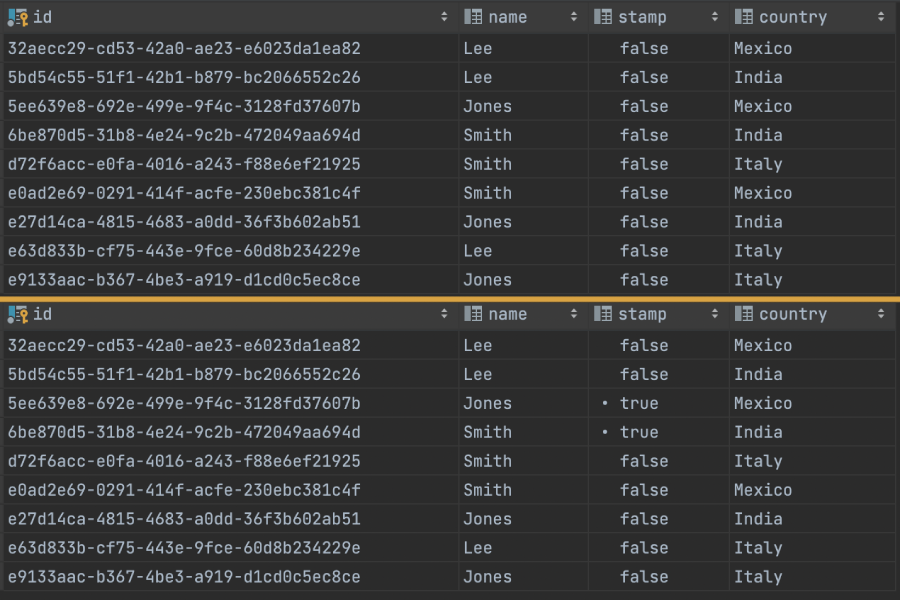The image size is (900, 600).
Task: Select id e27d14ca-4815-4683-a0dd-36f3b602ab51 in lower table
Action: pos(184,519)
